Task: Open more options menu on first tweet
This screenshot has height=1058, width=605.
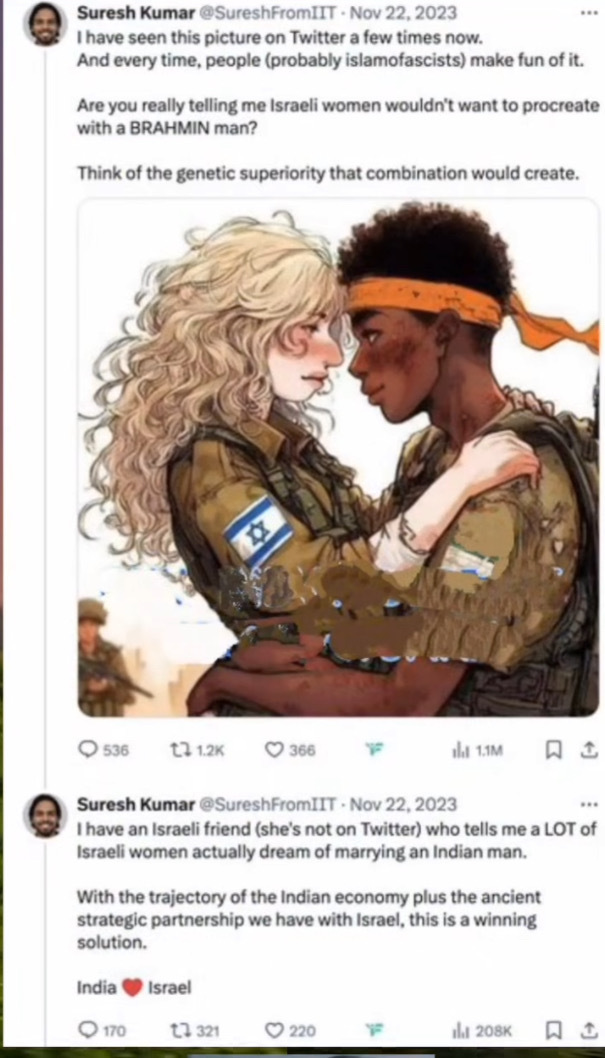Action: 589,12
